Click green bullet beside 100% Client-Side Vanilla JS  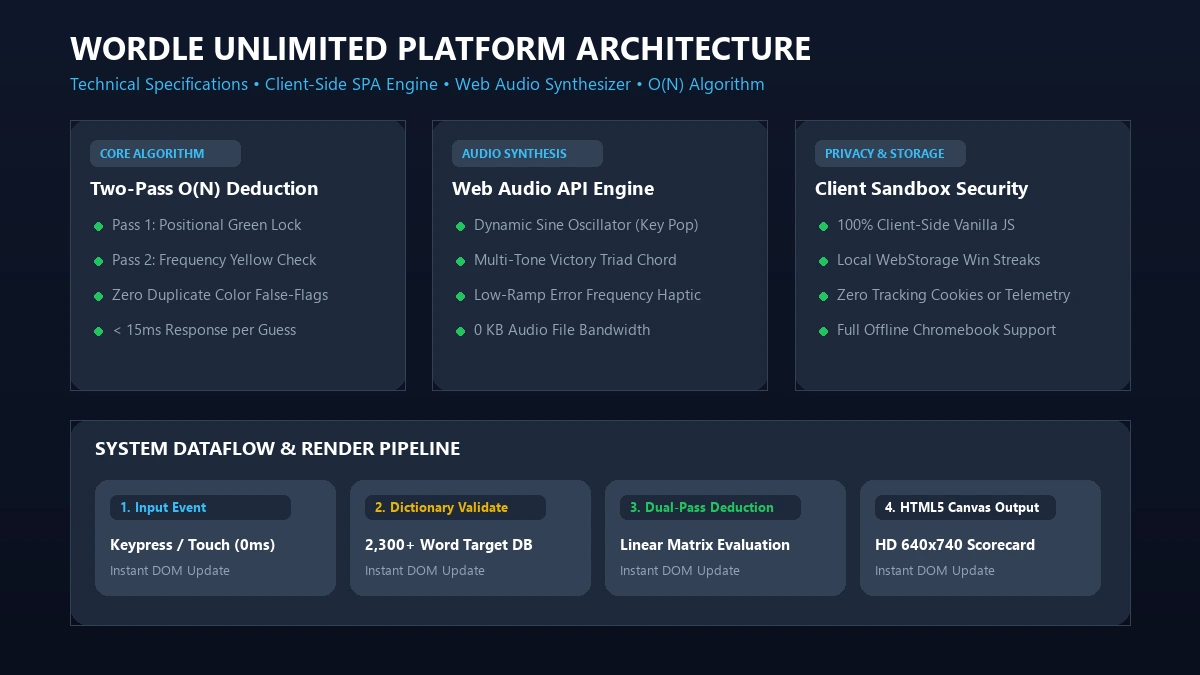click(x=823, y=226)
